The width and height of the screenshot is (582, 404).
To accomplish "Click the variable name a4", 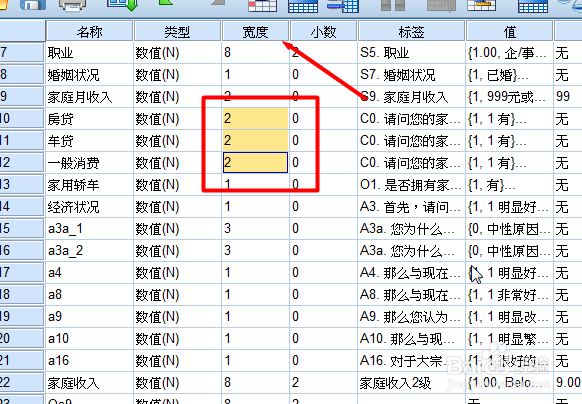I will point(55,273).
